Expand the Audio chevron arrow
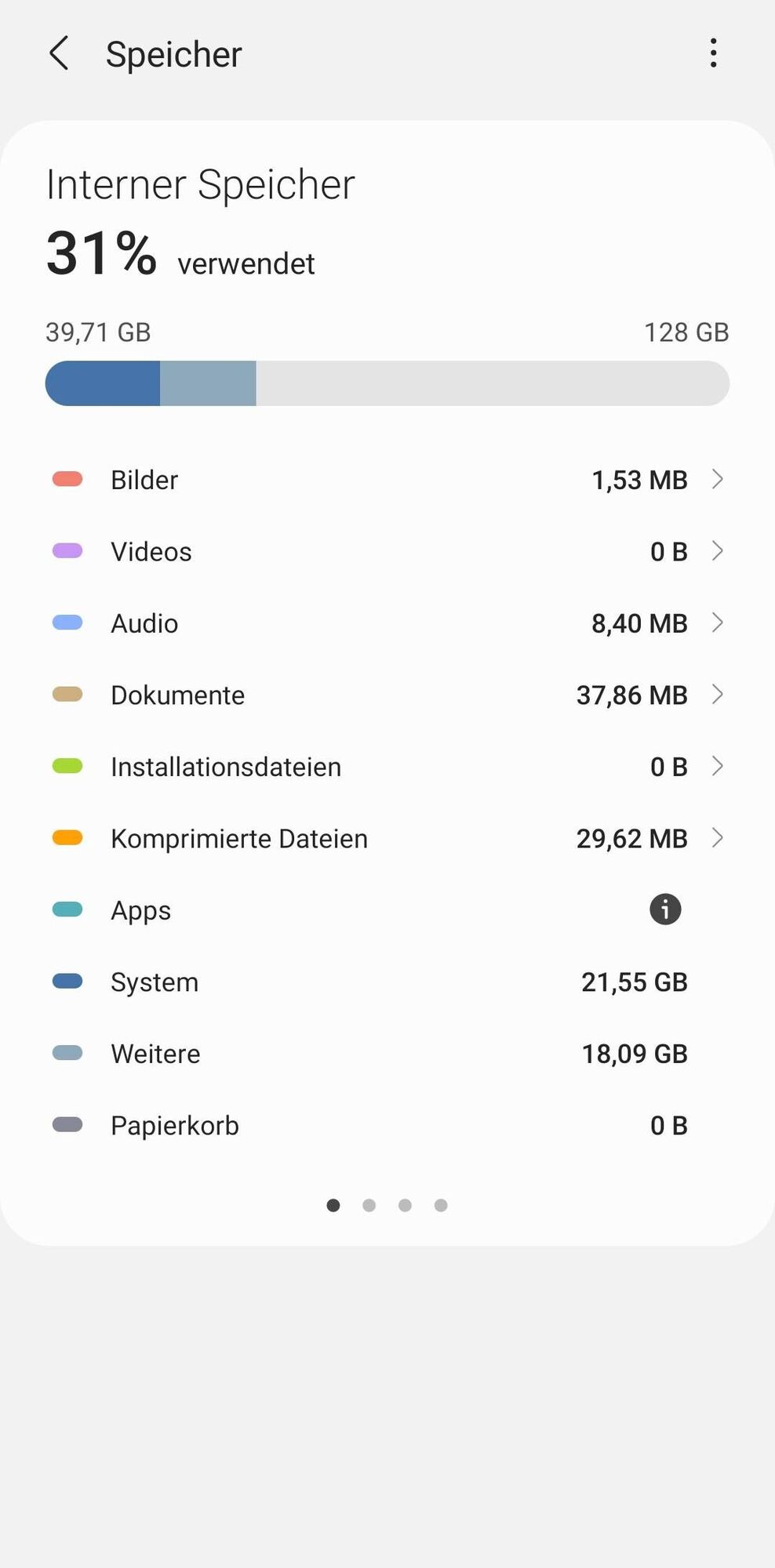 click(717, 622)
